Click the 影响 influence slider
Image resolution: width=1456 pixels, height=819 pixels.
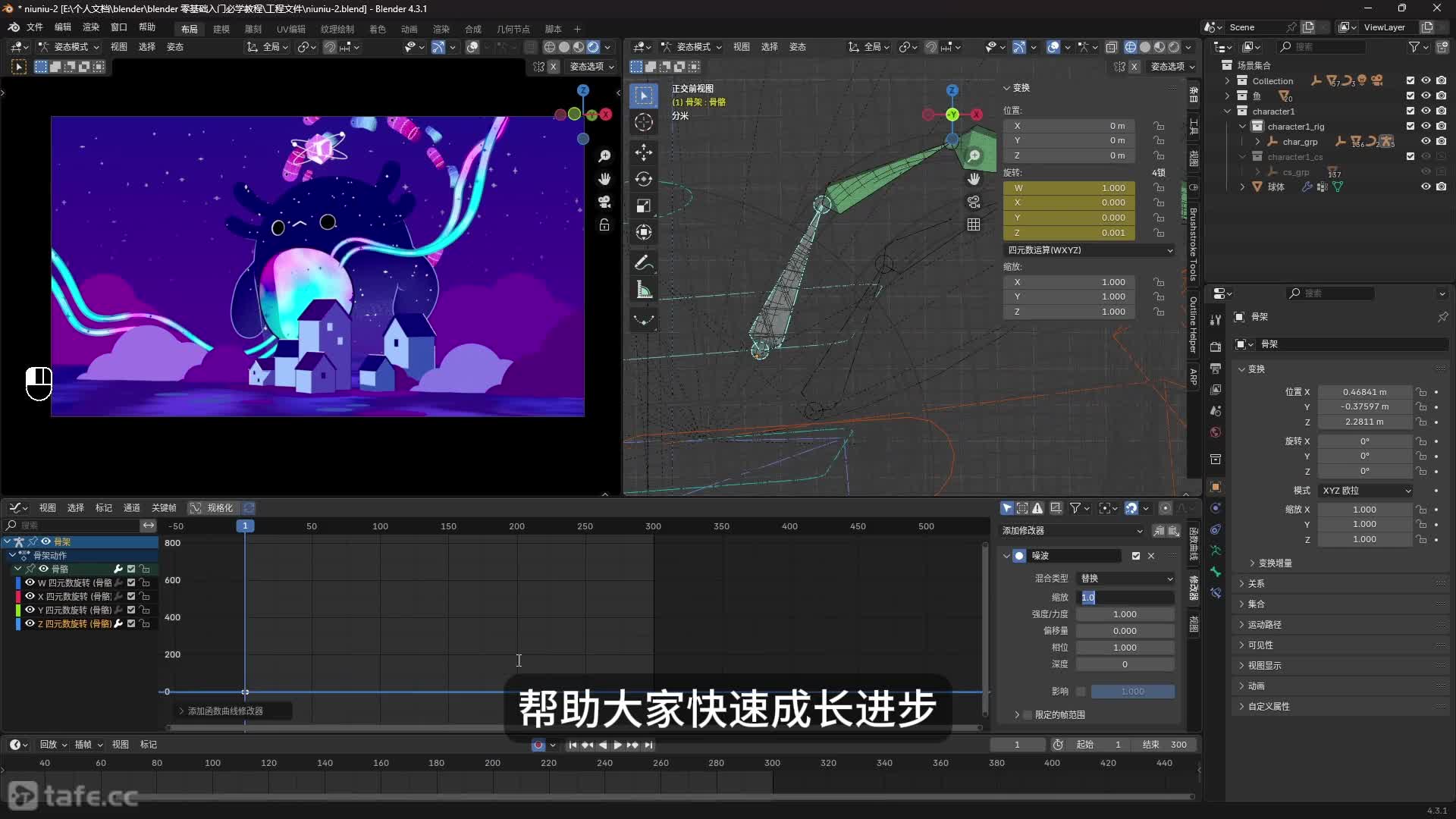1132,692
